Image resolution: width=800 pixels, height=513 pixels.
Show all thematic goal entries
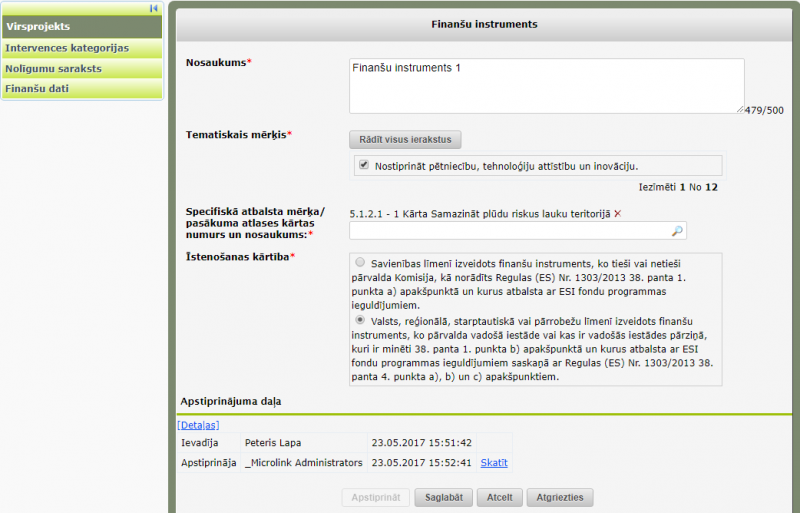pos(405,140)
